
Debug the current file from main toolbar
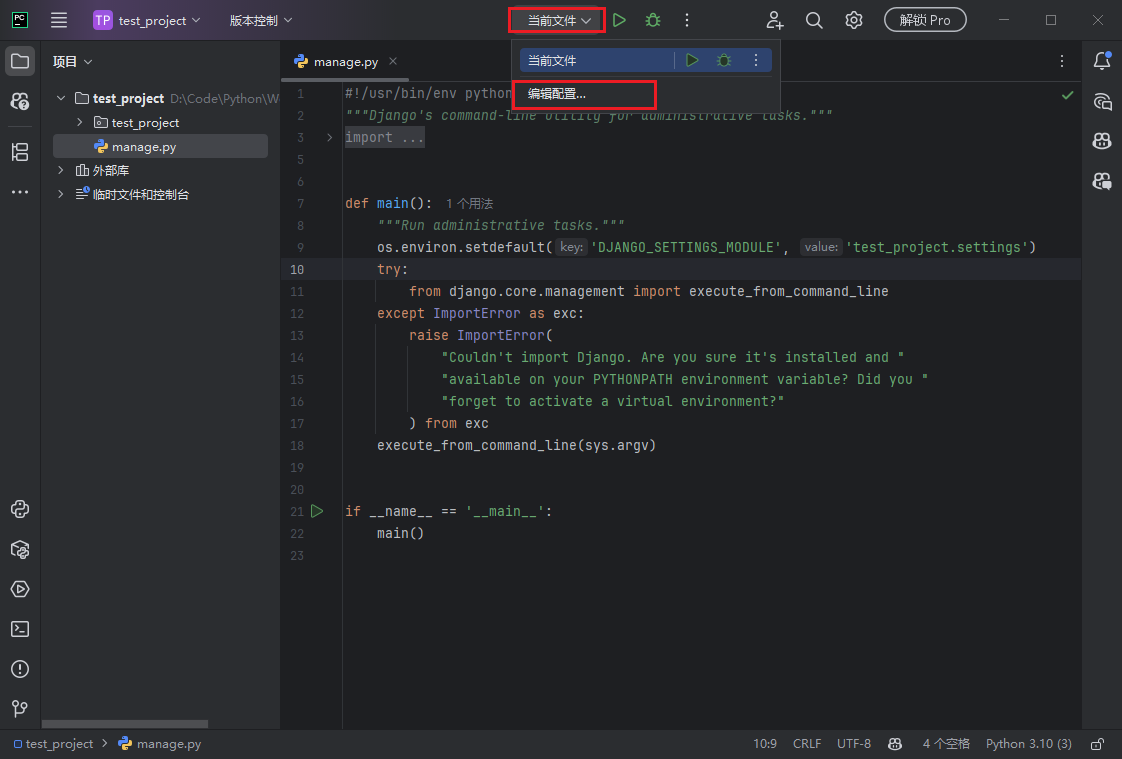point(653,20)
